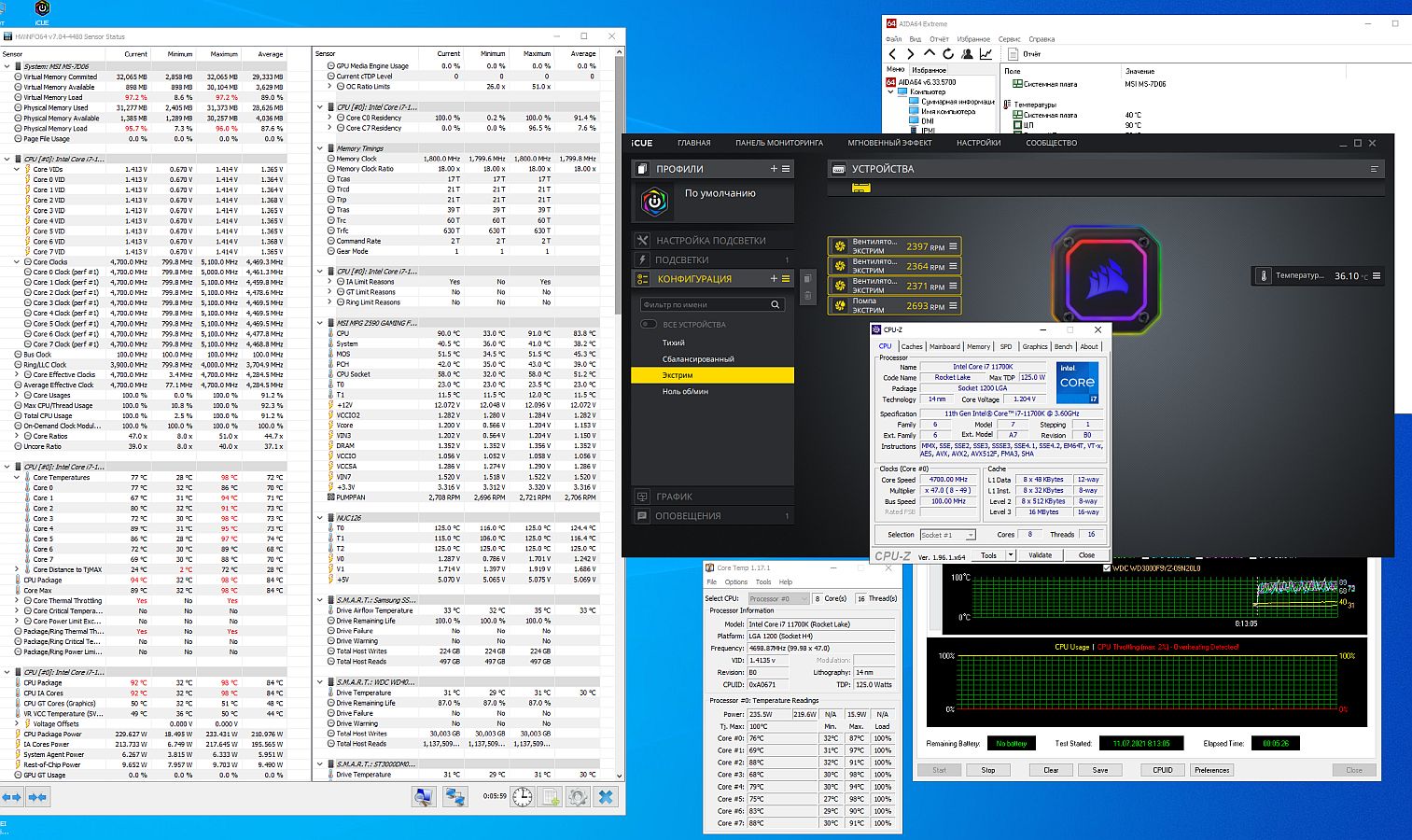
Task: Click the HWiNFO expand-columns arrows icon
Action: [12, 797]
